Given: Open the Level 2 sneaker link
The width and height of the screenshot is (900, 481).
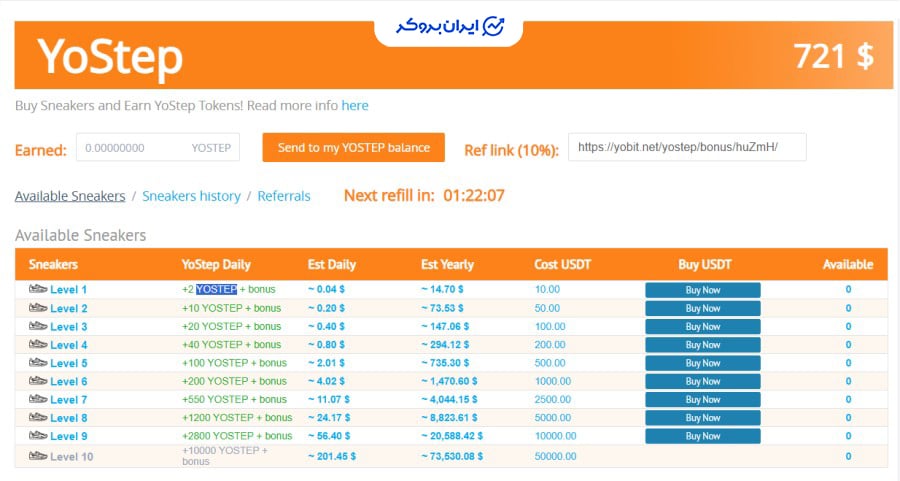Looking at the screenshot, I should (x=68, y=308).
